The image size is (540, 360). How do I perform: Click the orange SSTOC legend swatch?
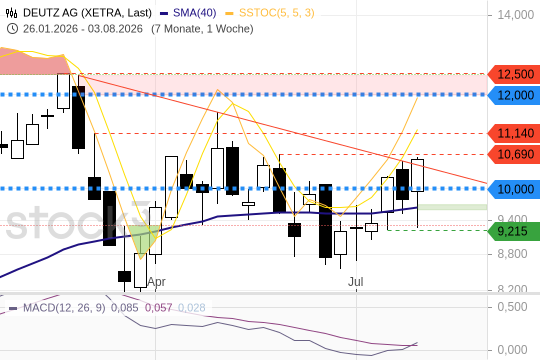tap(229, 14)
